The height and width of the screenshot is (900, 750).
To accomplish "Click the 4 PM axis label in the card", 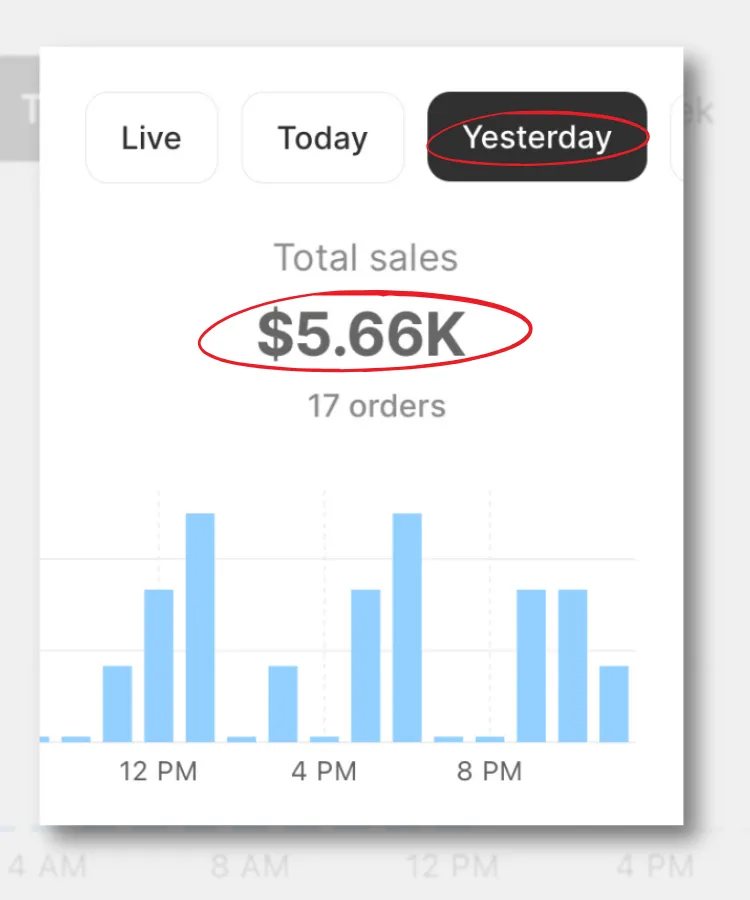I will click(324, 771).
